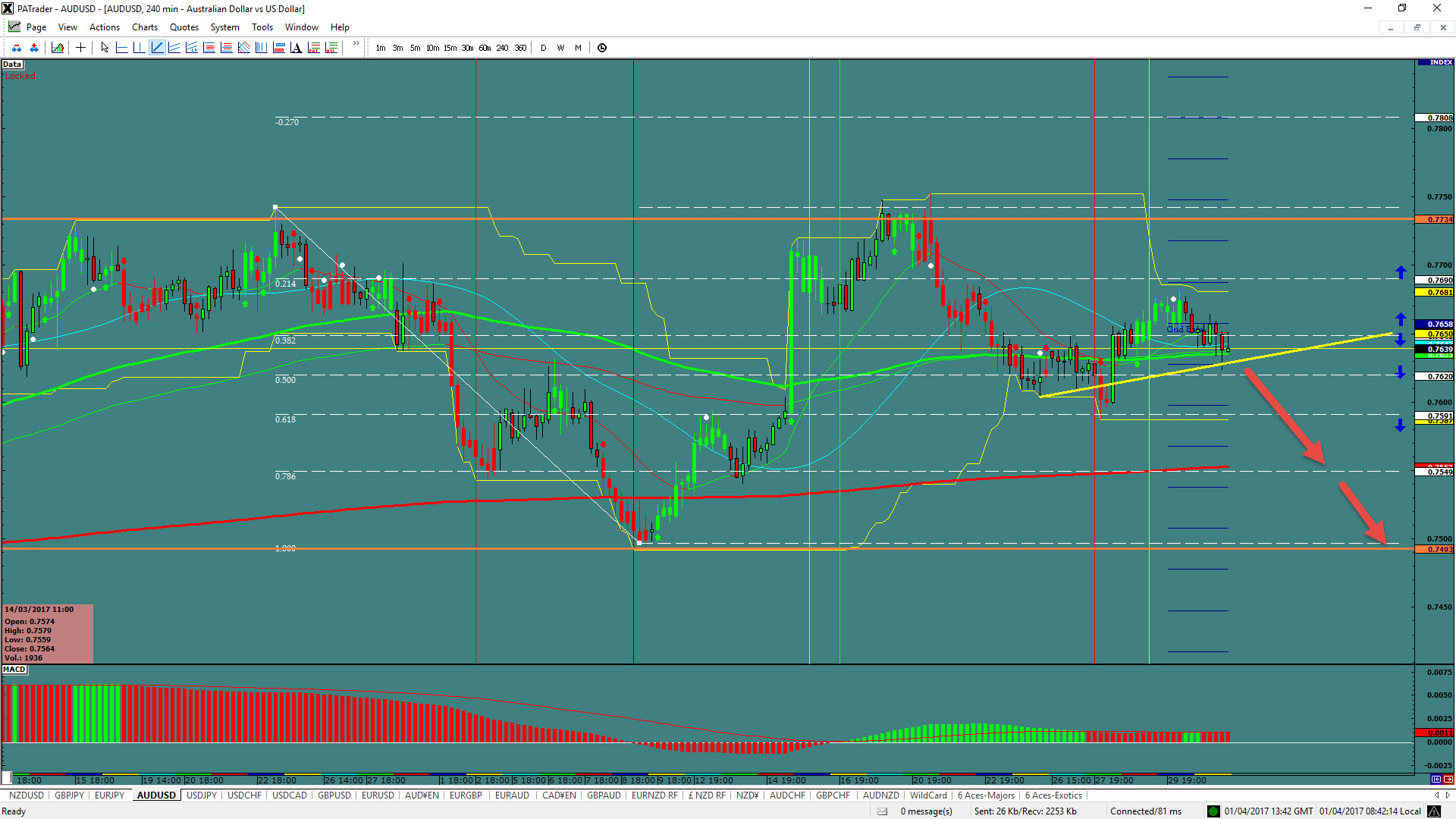The image size is (1456, 819).
Task: Switch to 1m timeframe
Action: click(x=381, y=48)
